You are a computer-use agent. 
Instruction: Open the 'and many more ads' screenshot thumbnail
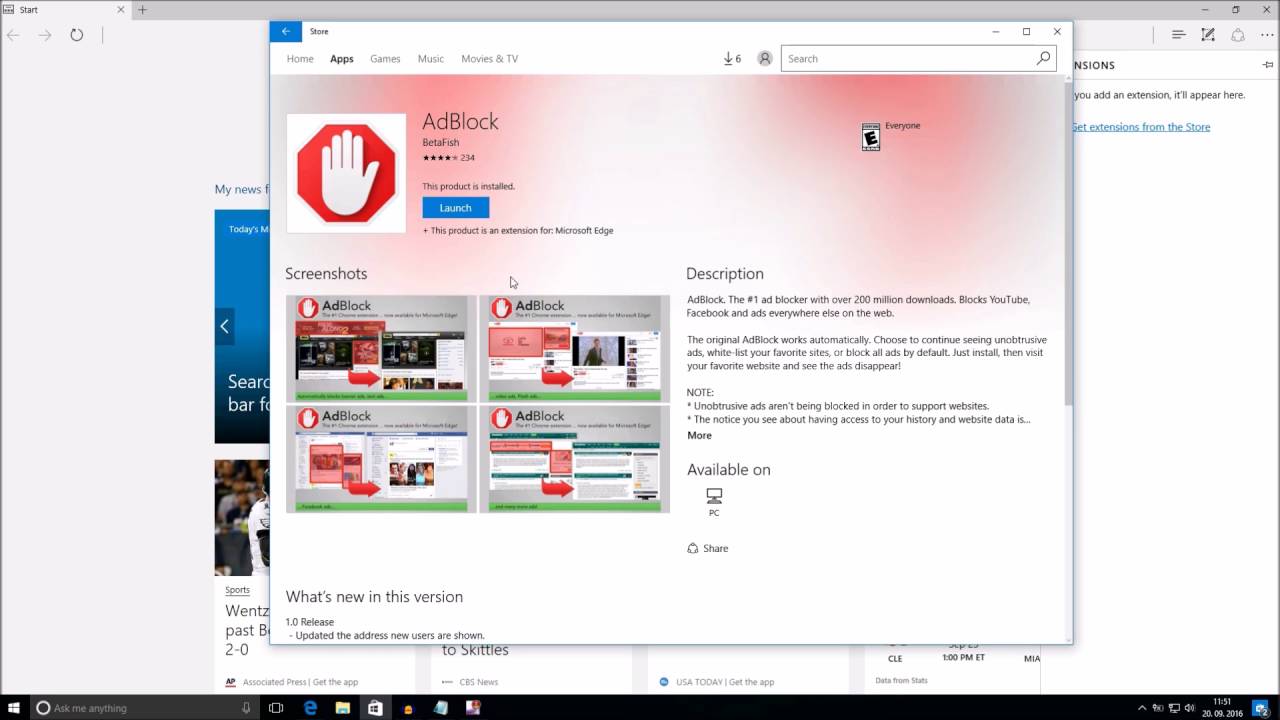tap(574, 459)
